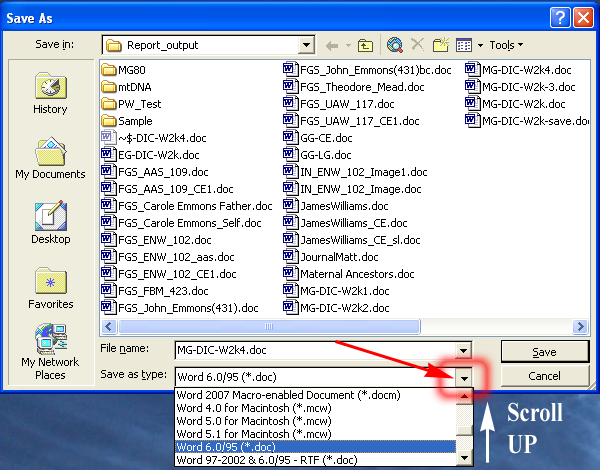Open the History places shortcut
The image size is (600, 470).
51,93
